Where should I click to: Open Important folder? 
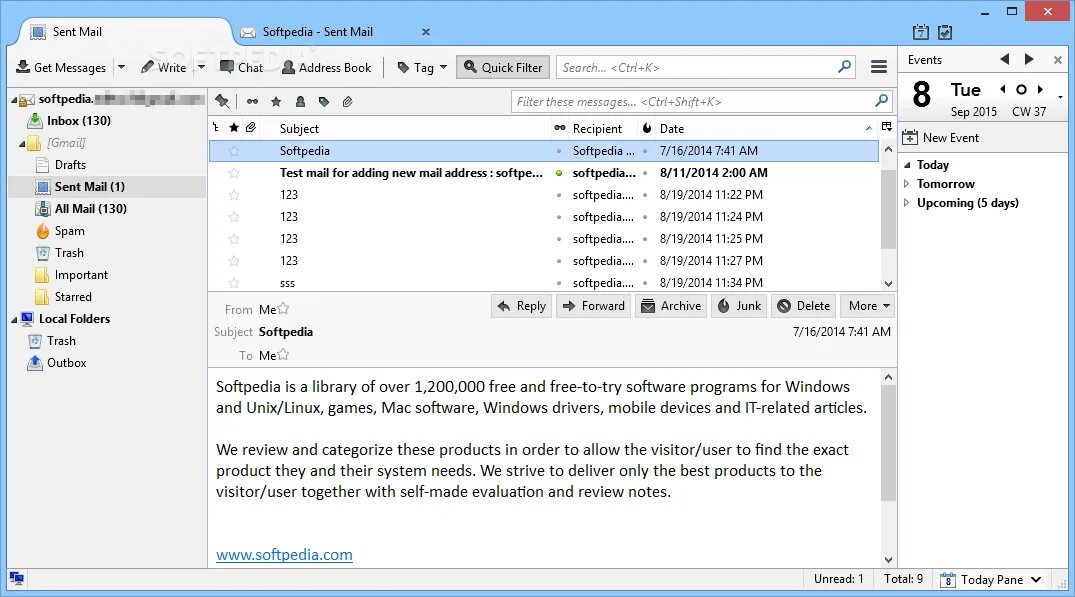81,275
